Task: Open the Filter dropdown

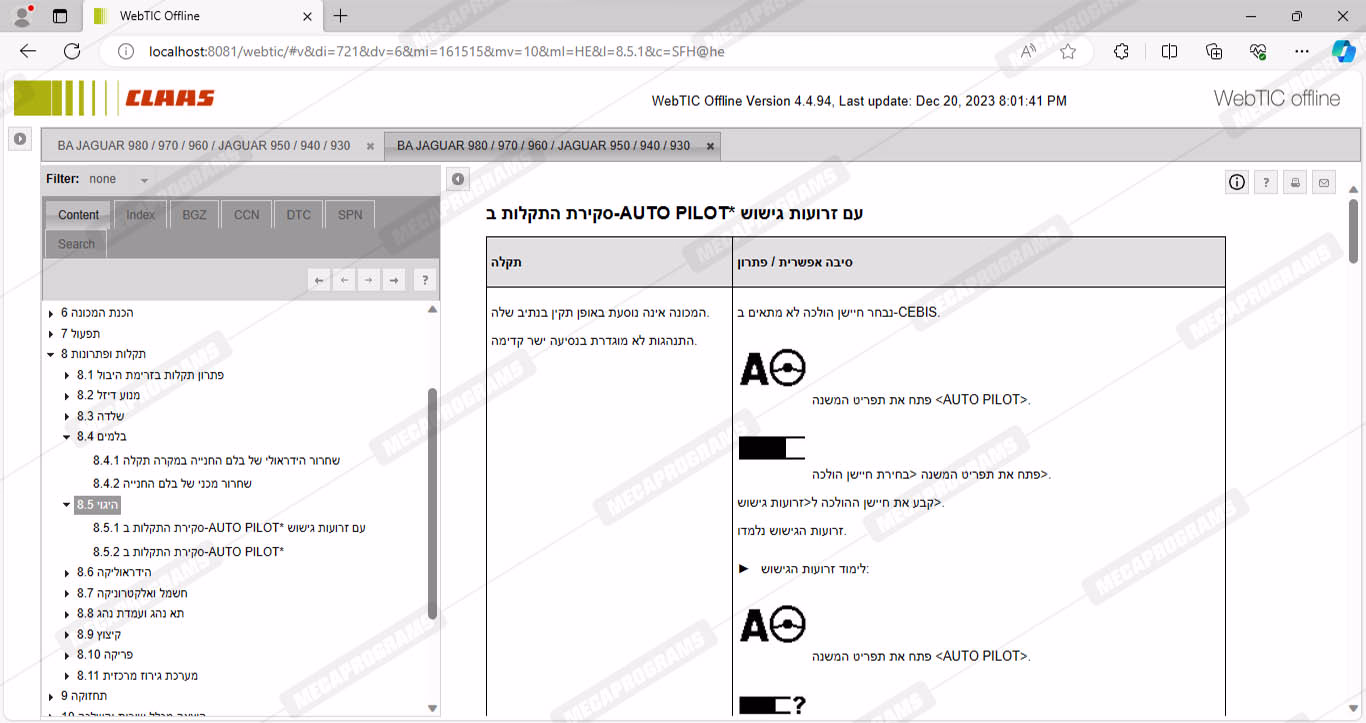Action: pos(144,180)
